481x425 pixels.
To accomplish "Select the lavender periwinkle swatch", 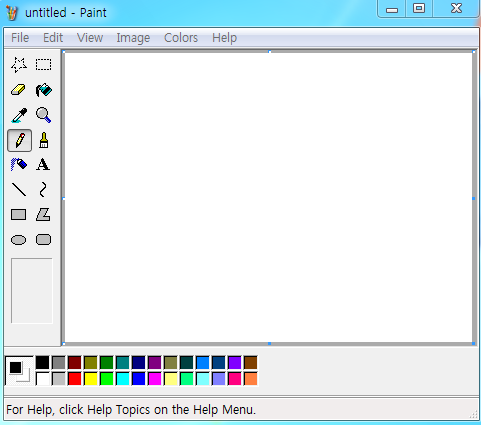I will coord(219,379).
